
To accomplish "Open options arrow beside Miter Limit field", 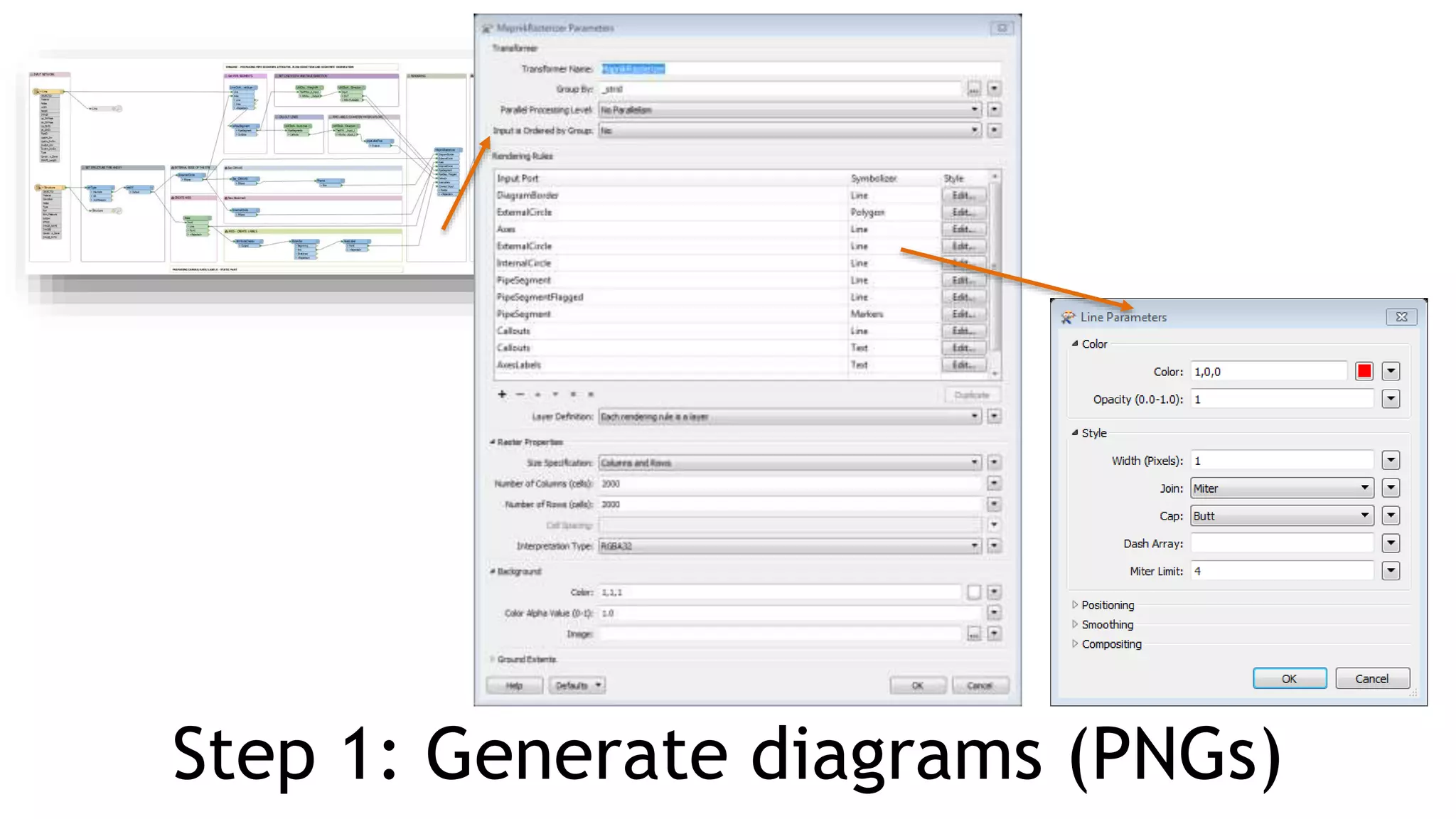I will pos(1391,571).
